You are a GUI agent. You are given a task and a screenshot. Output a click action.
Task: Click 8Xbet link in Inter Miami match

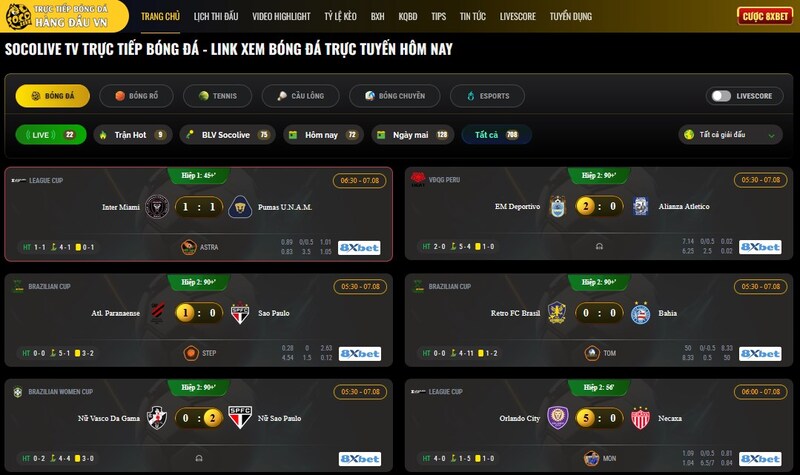359,248
